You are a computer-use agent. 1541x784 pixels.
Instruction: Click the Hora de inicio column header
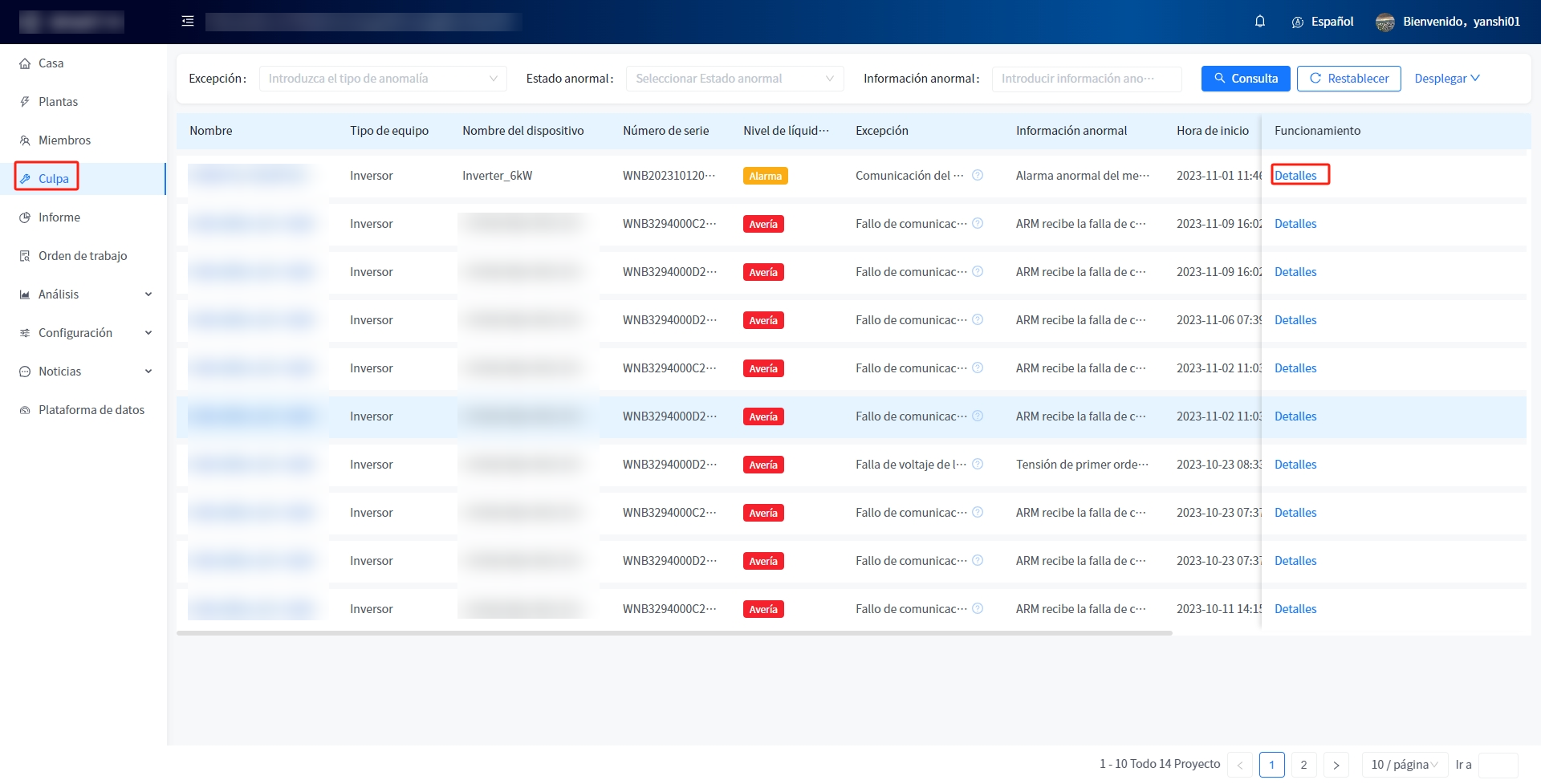(x=1213, y=131)
